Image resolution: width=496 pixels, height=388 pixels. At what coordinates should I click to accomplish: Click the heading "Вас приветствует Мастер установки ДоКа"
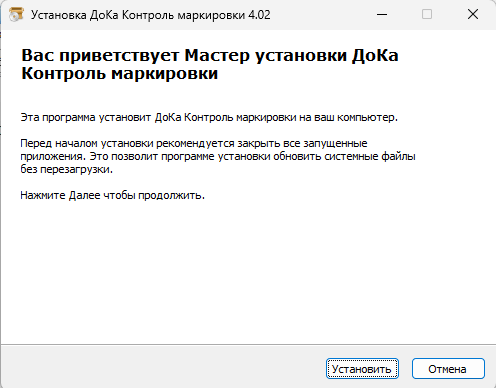tap(210, 55)
